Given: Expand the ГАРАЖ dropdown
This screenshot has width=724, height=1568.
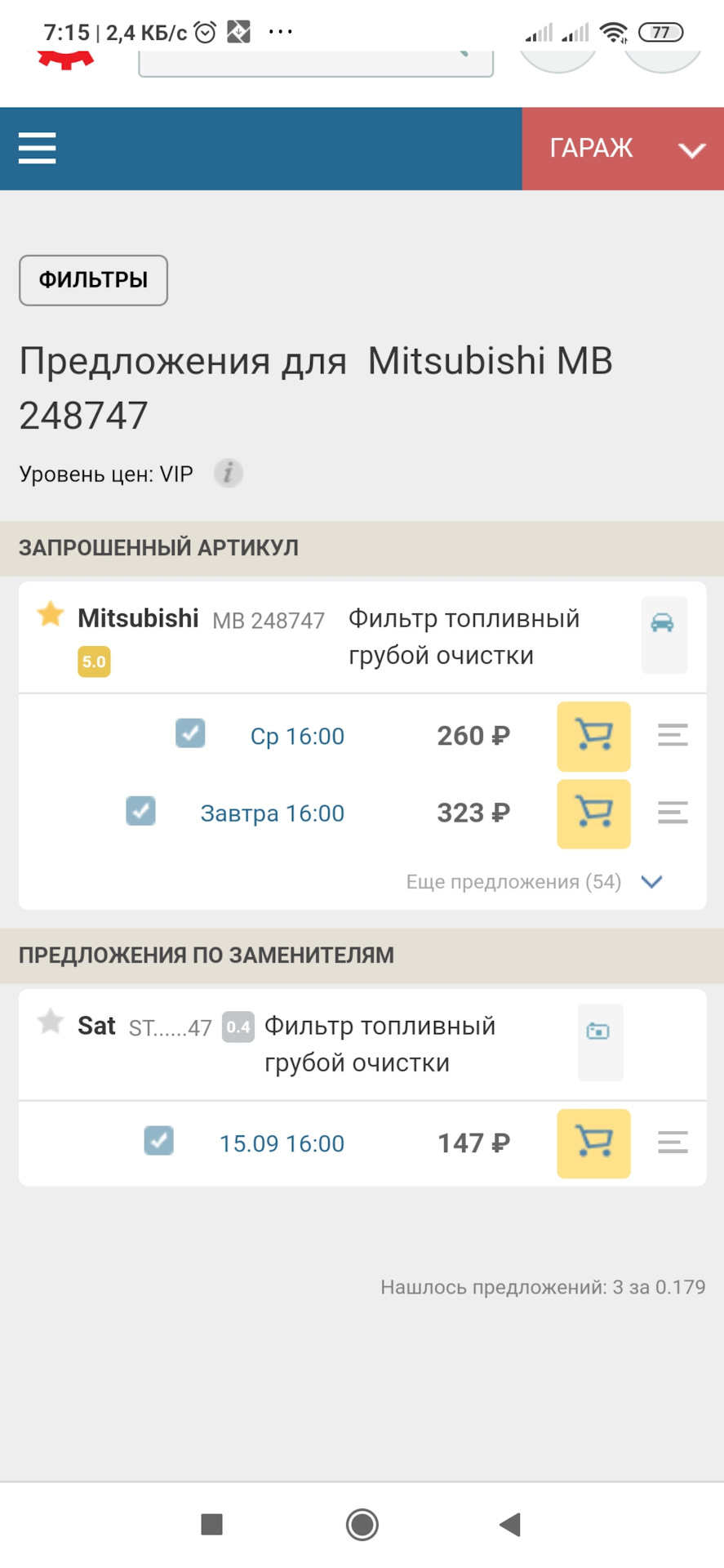Looking at the screenshot, I should tap(623, 149).
